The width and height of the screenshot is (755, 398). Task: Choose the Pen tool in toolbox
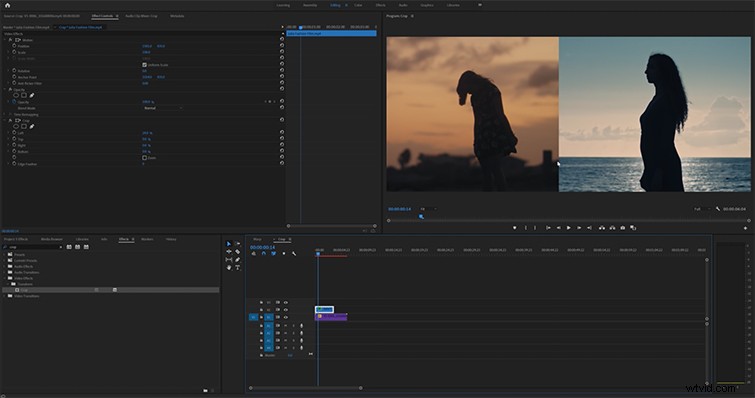[x=237, y=260]
